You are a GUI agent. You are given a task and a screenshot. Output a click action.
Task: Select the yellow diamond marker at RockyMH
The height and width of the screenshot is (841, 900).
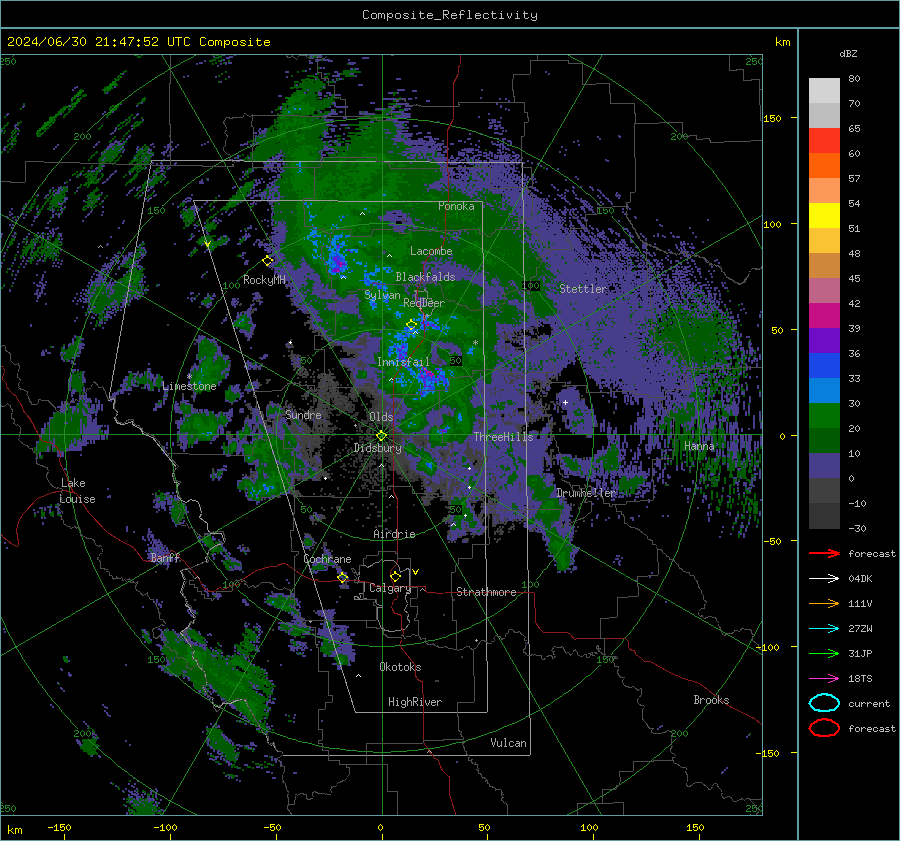click(x=267, y=261)
